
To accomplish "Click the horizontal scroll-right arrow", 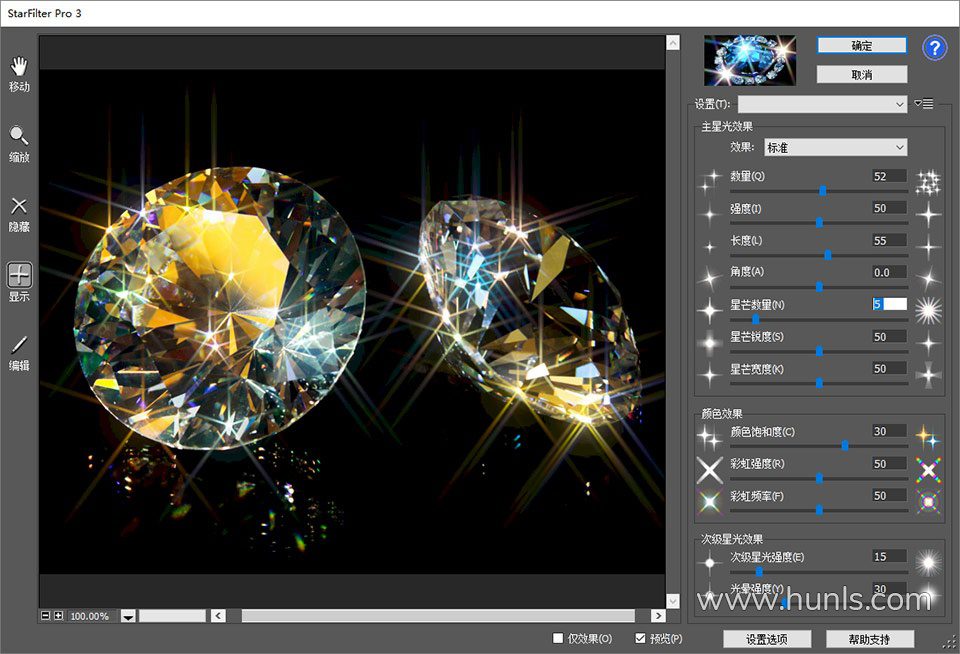I will pyautogui.click(x=658, y=615).
